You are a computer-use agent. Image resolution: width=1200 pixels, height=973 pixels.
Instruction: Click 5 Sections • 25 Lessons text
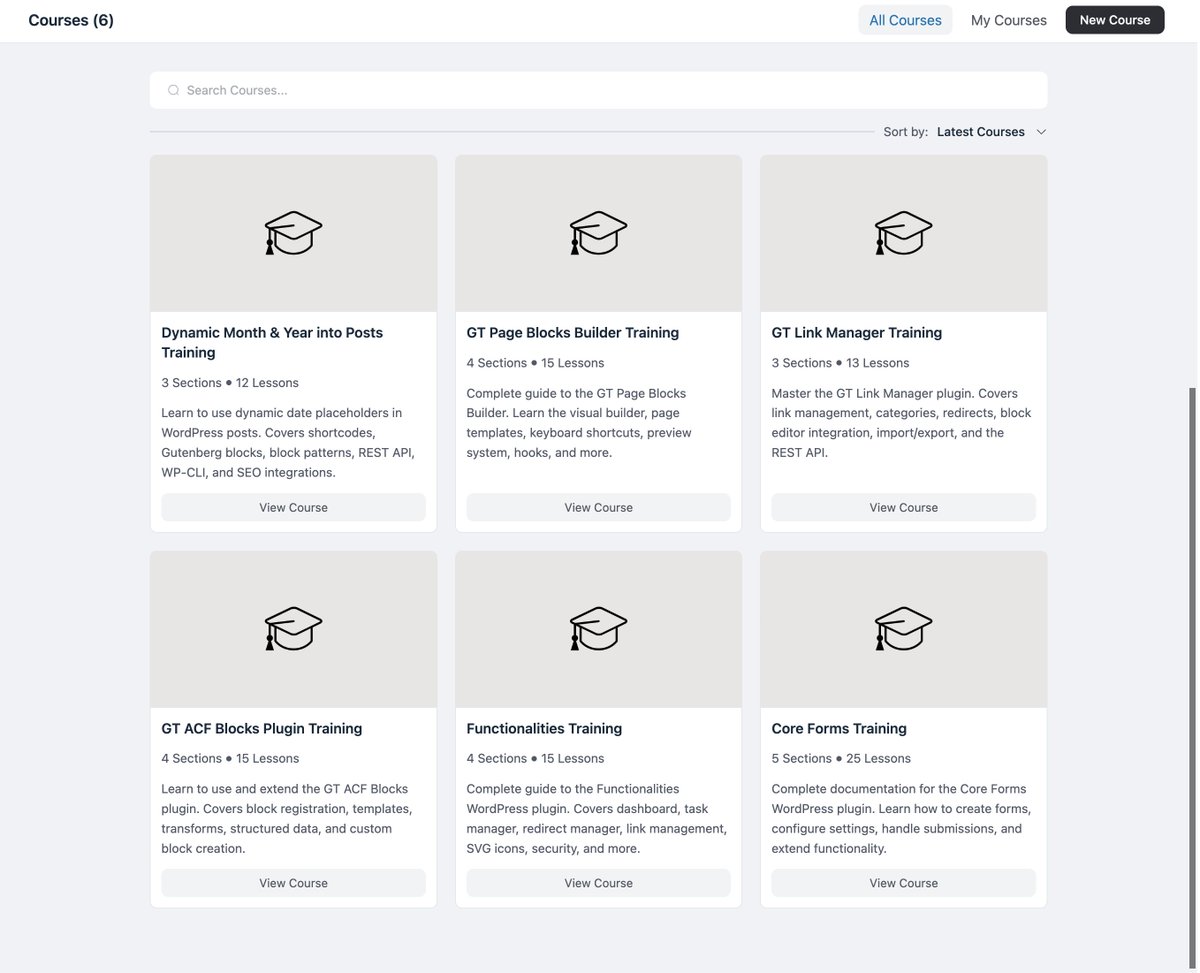pyautogui.click(x=841, y=759)
